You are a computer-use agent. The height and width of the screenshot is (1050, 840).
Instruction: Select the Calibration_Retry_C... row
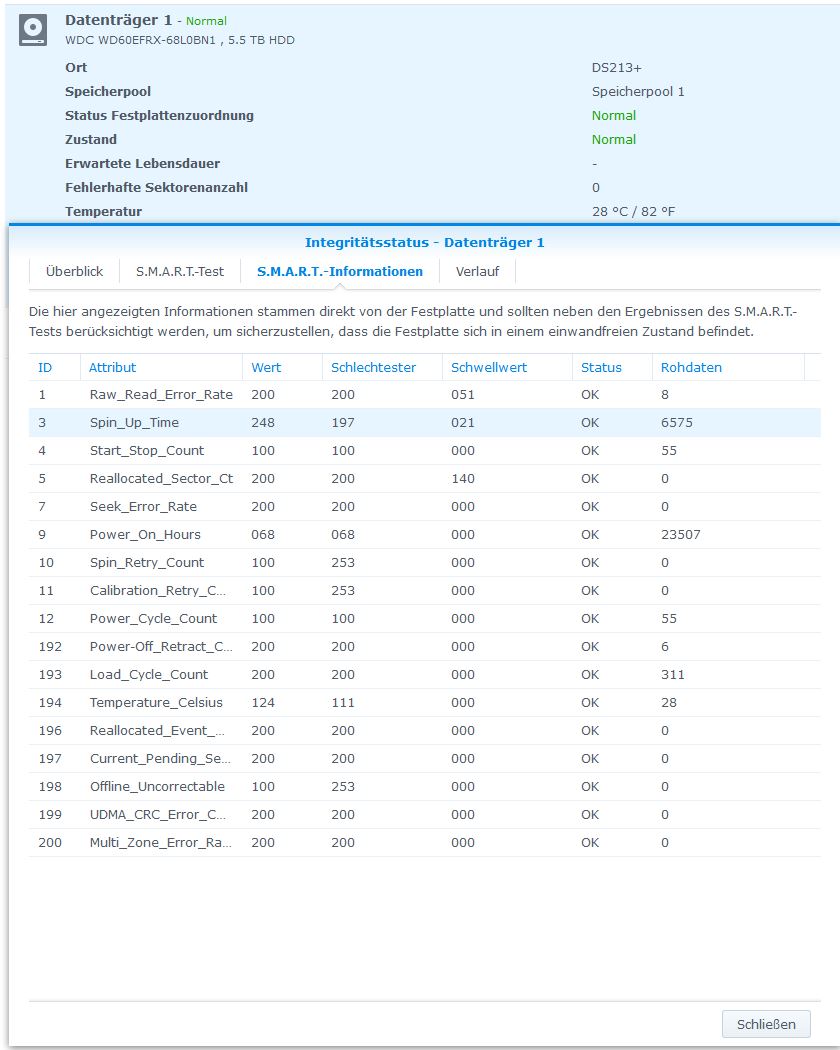(425, 591)
